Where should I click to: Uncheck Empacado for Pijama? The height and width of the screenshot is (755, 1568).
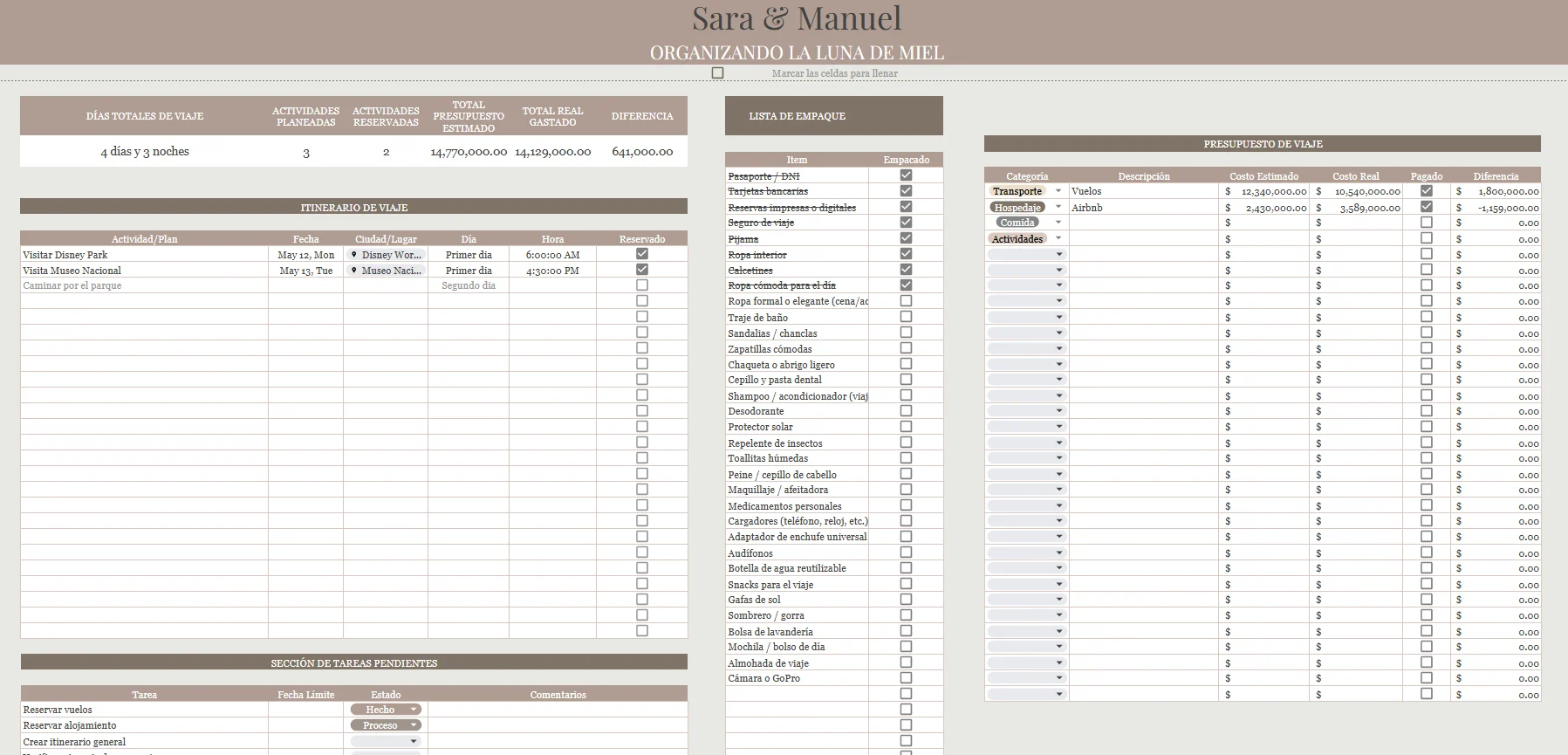[x=906, y=238]
